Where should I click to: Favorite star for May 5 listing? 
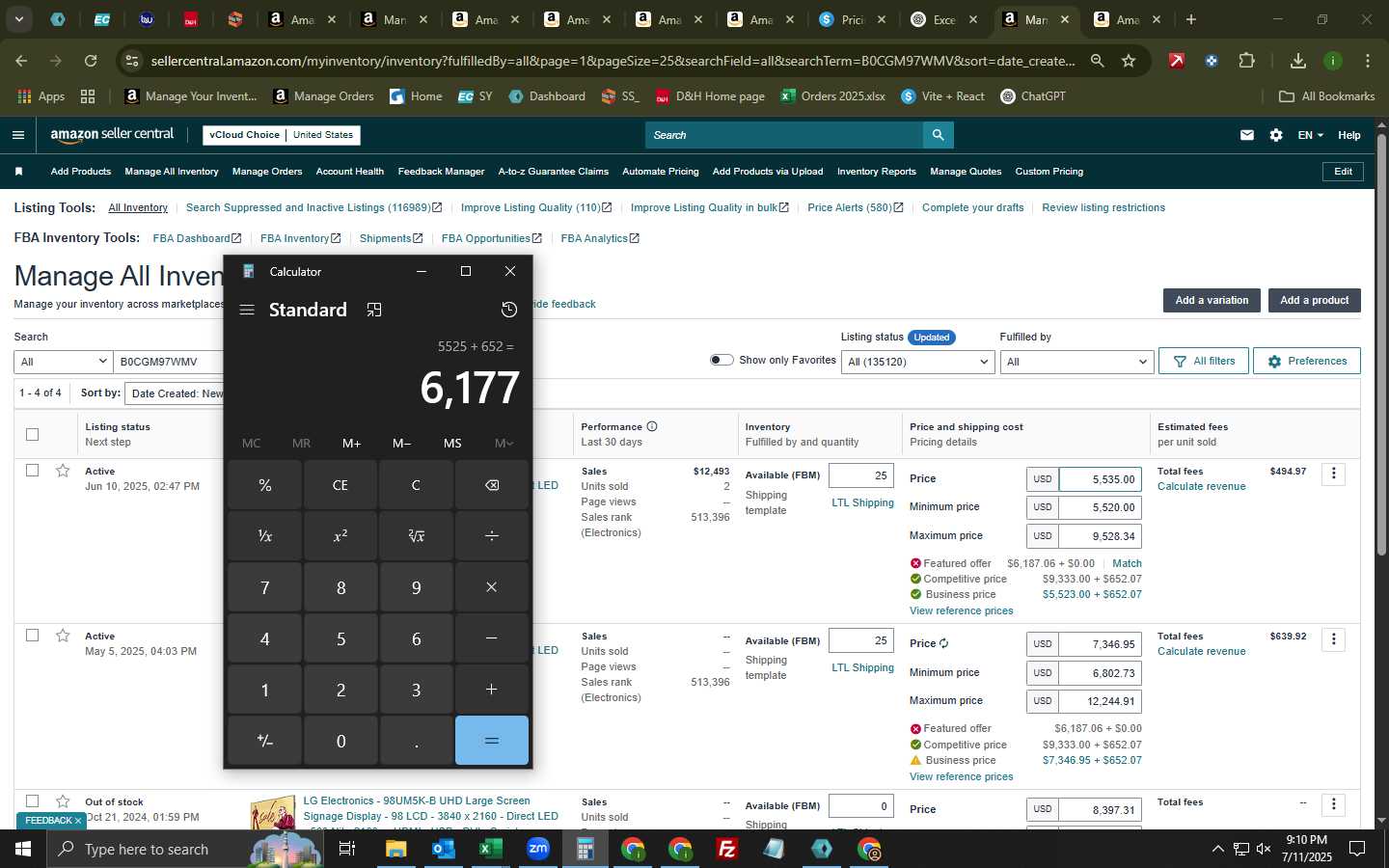(63, 636)
